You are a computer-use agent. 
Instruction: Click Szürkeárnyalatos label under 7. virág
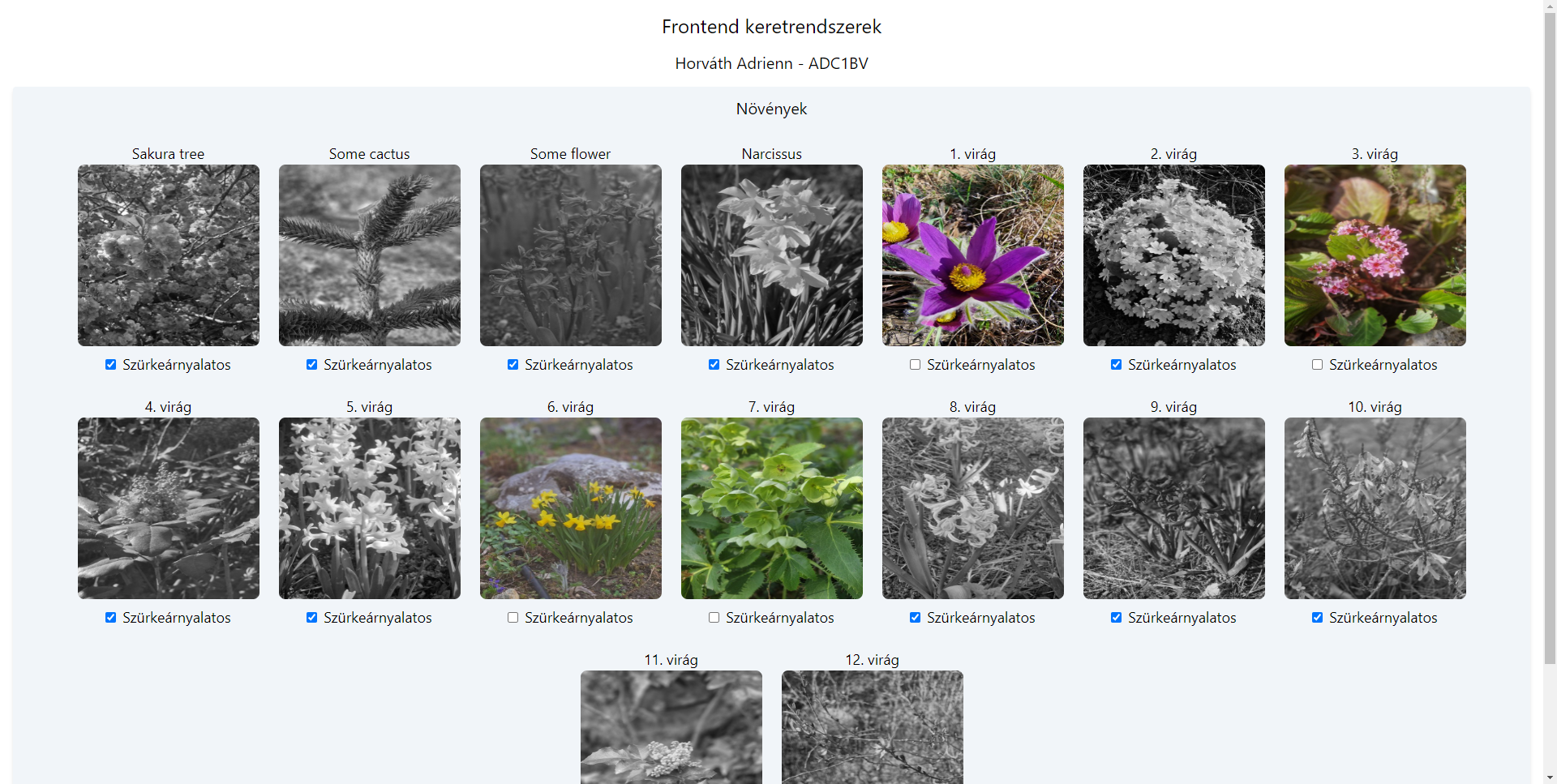(780, 618)
